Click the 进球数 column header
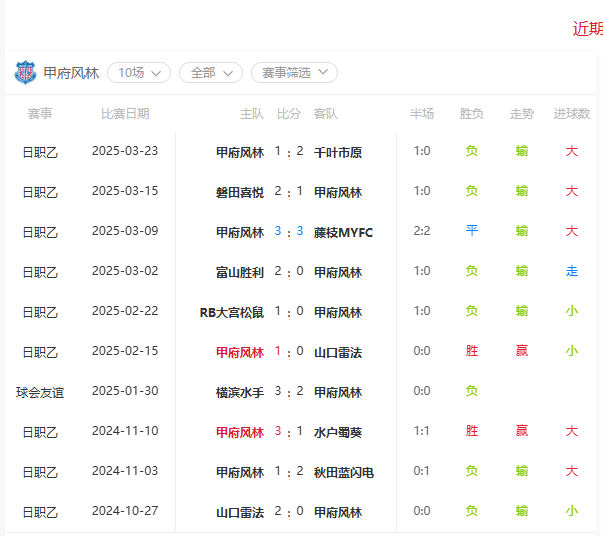Viewport: 603px width, 536px height. (572, 114)
